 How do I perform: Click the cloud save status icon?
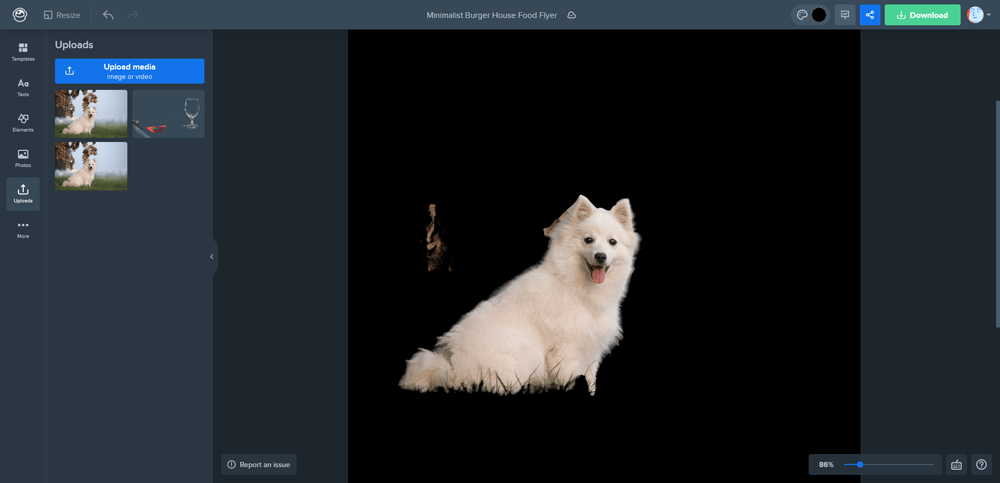[572, 16]
